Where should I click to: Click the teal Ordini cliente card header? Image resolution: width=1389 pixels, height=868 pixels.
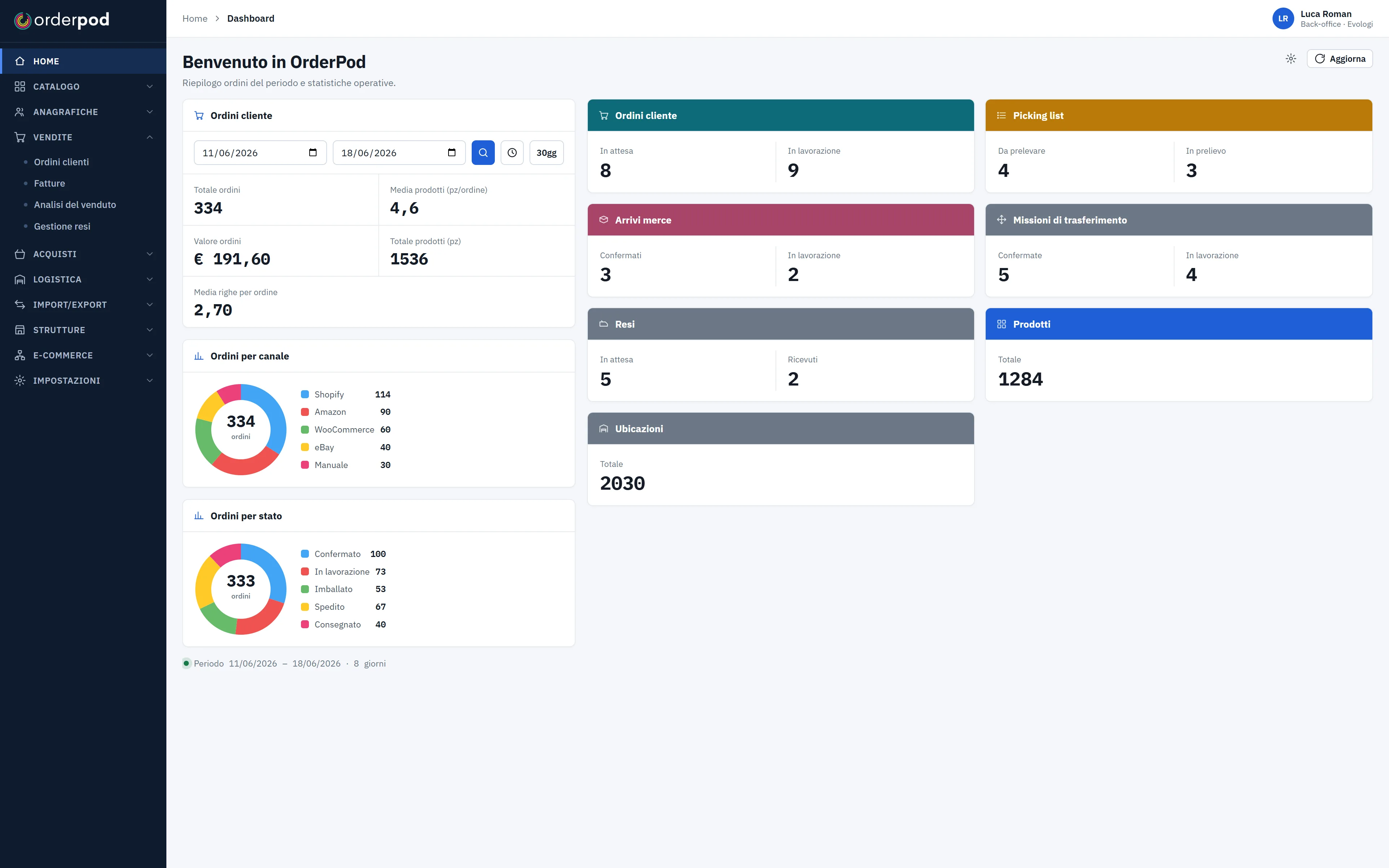point(781,115)
